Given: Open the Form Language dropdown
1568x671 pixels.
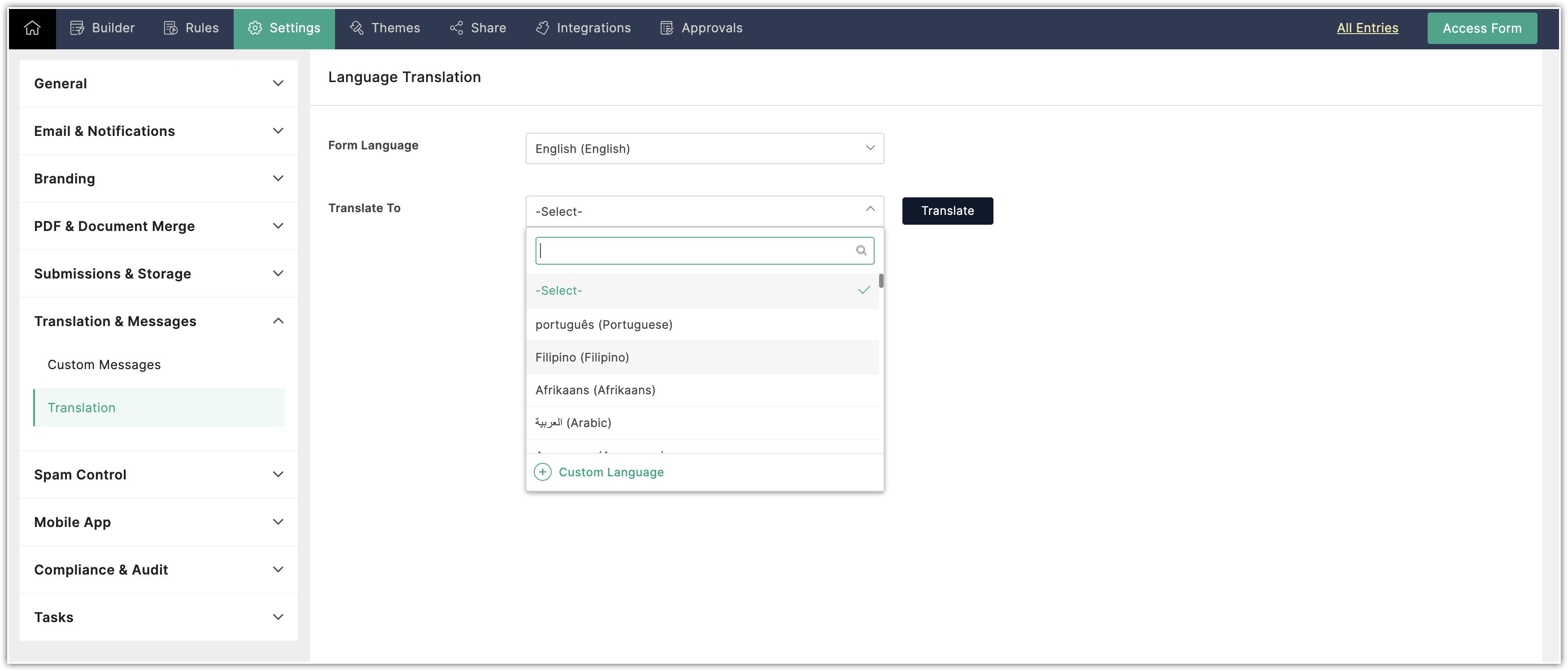Looking at the screenshot, I should (x=704, y=148).
